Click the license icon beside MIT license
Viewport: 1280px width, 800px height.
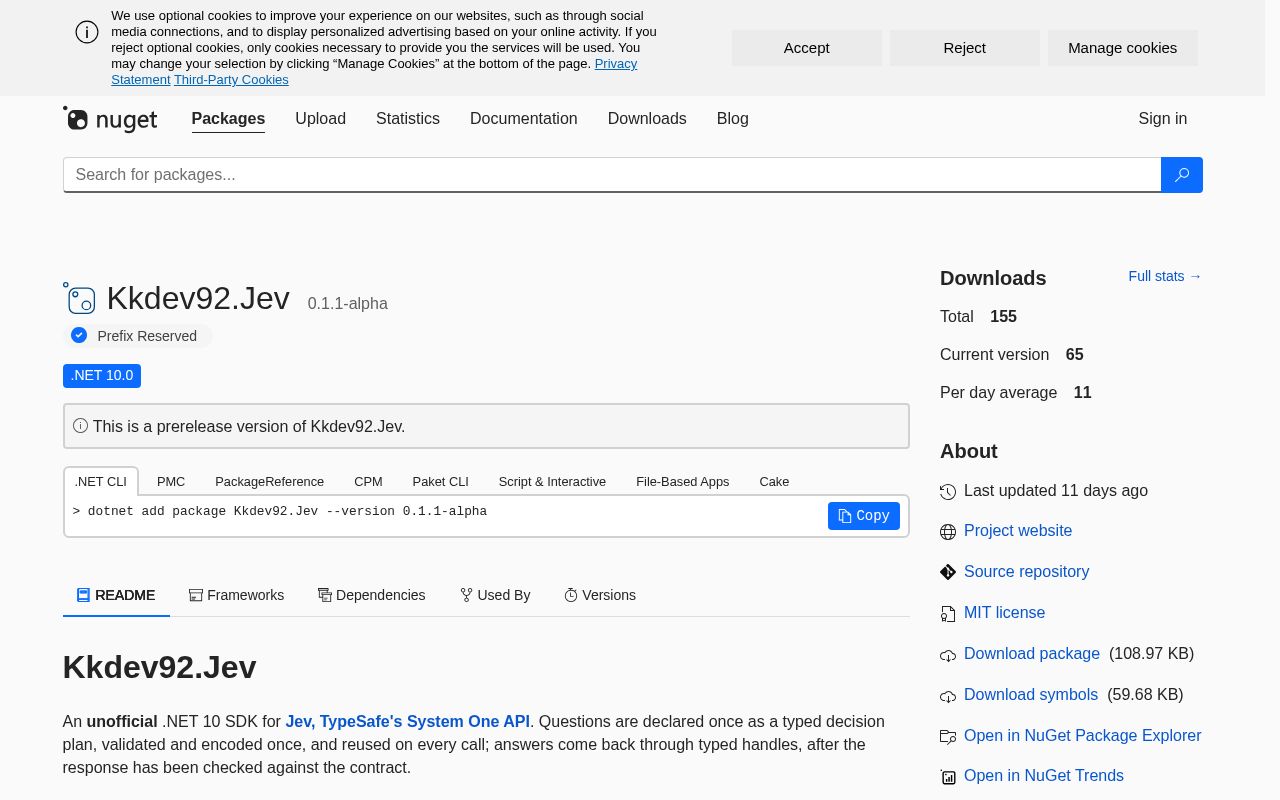(x=948, y=613)
